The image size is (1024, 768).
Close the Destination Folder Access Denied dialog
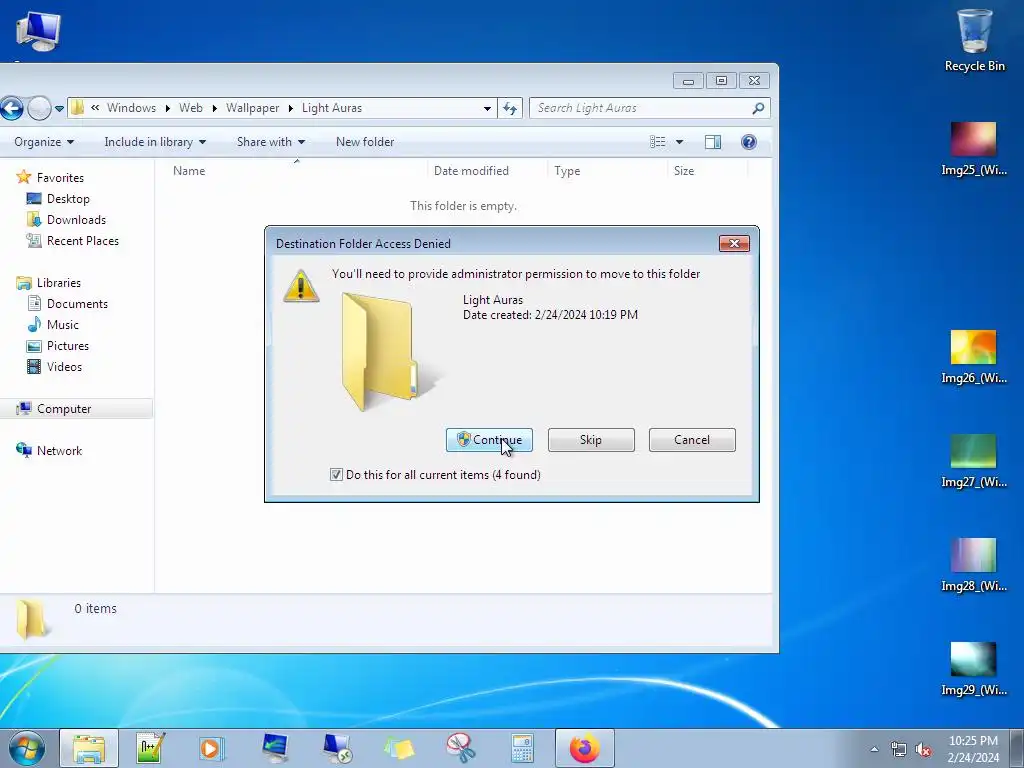tap(734, 244)
